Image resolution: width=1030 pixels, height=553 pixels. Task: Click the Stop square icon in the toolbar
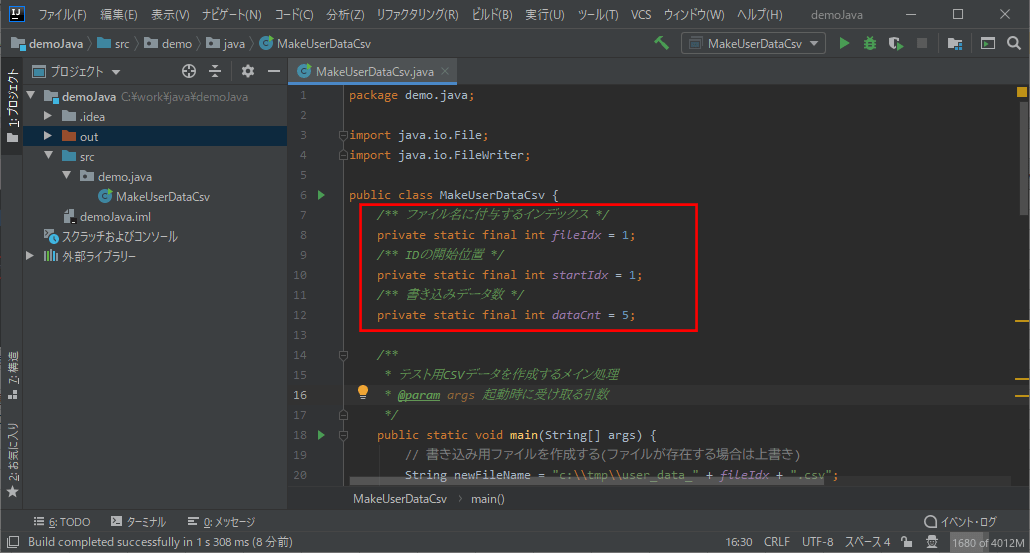[922, 43]
